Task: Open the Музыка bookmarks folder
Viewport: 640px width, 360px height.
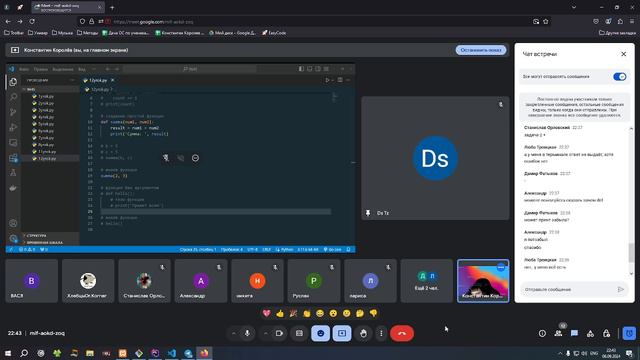Action: (62, 33)
